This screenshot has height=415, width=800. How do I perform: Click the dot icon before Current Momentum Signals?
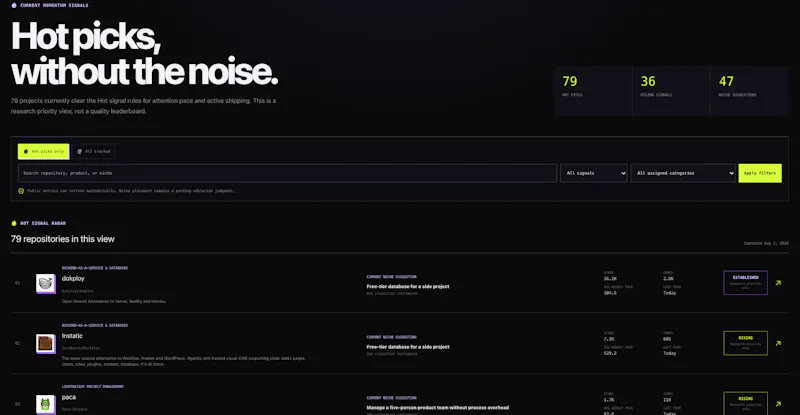click(x=14, y=5)
